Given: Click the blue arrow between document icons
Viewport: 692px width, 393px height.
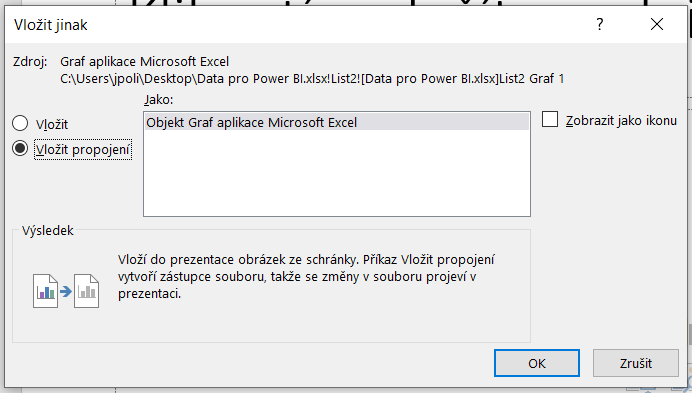Looking at the screenshot, I should click(66, 291).
